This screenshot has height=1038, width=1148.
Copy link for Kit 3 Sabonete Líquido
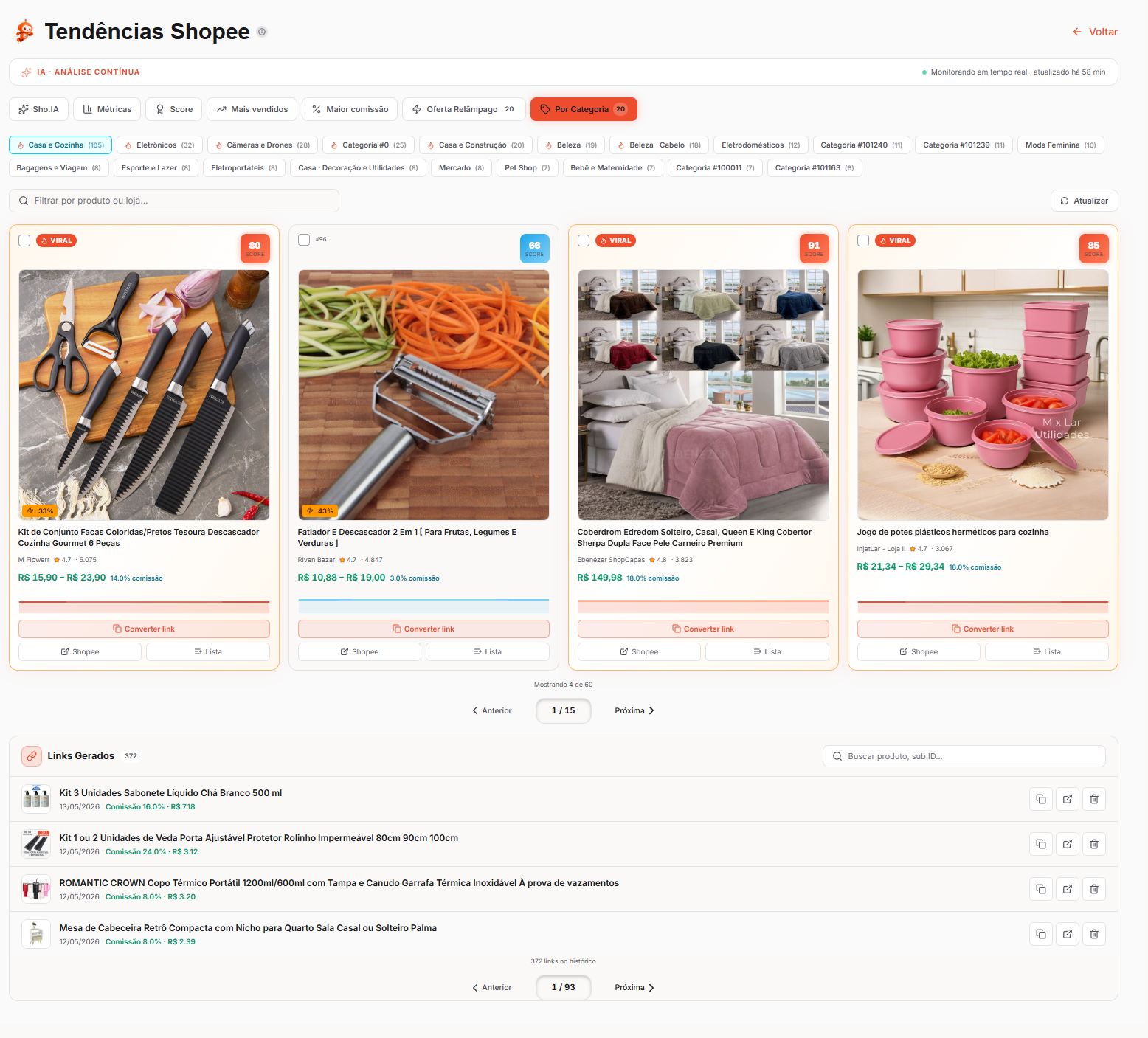click(1041, 799)
